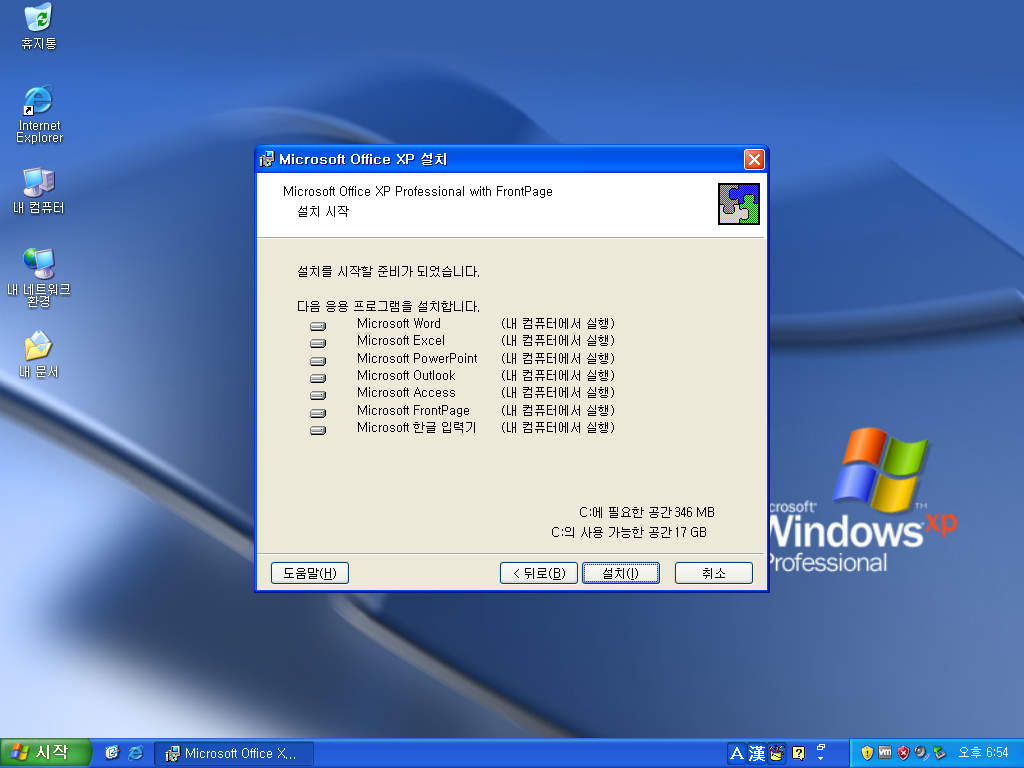Click the volume speaker tray icon
Viewport: 1024px width, 768px height.
(x=921, y=753)
